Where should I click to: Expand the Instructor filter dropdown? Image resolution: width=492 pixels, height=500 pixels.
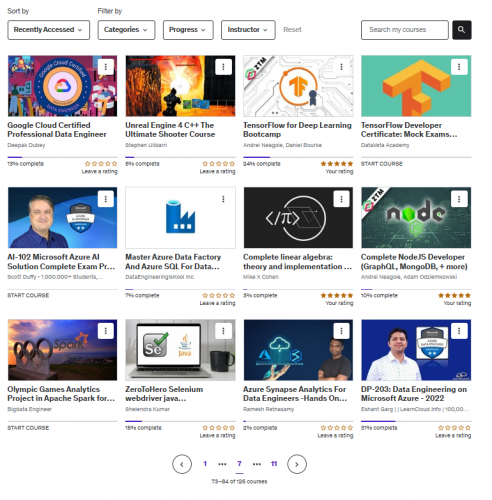point(248,30)
